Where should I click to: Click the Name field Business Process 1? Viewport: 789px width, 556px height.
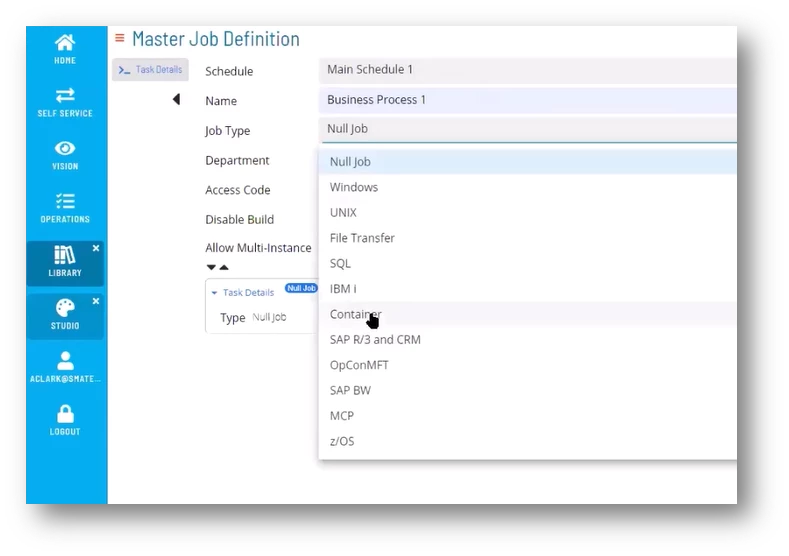[x=528, y=100]
